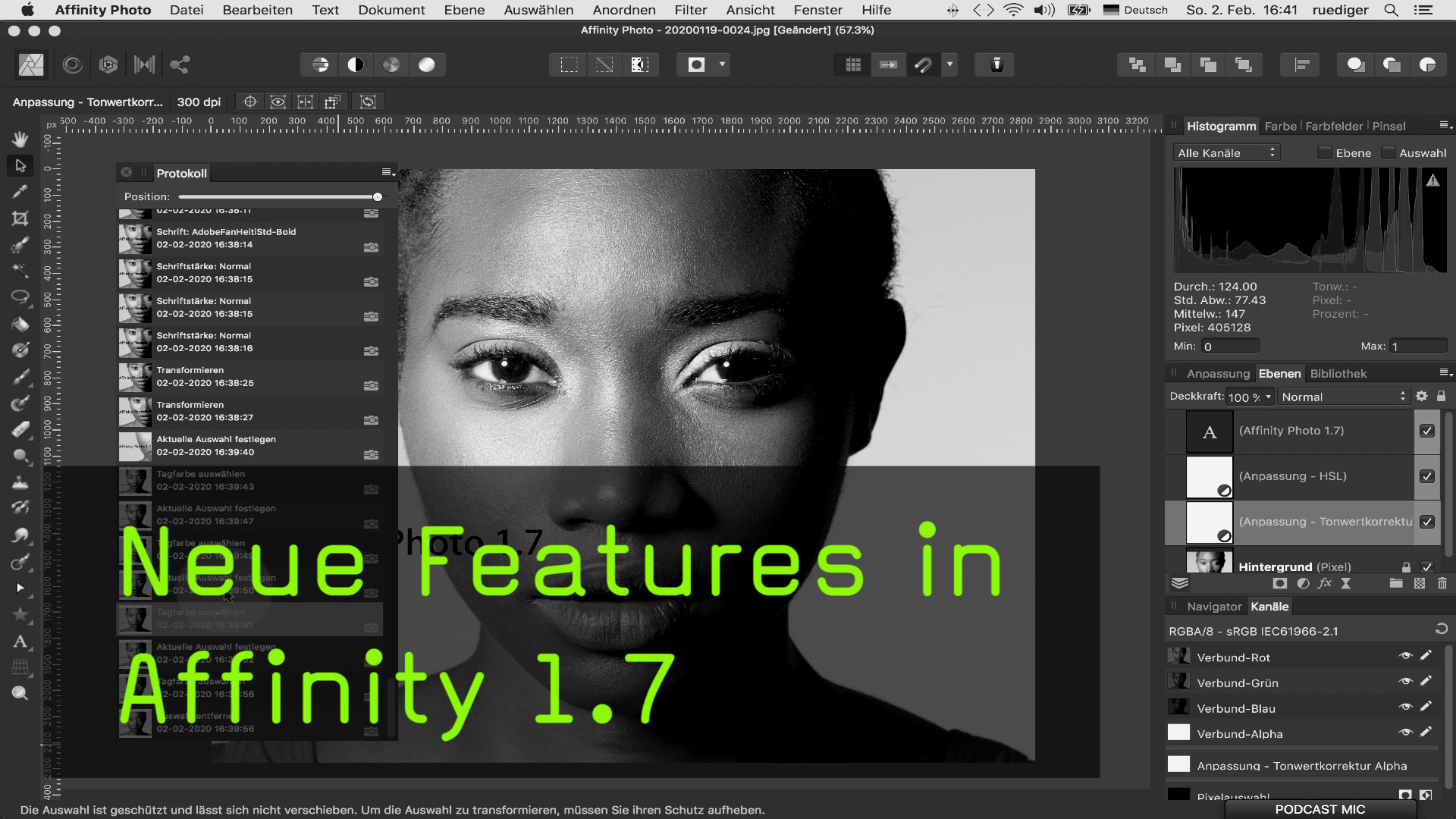The width and height of the screenshot is (1456, 819).
Task: Show the Verbund-Rot channel in Kanäle panel
Action: 1405,657
